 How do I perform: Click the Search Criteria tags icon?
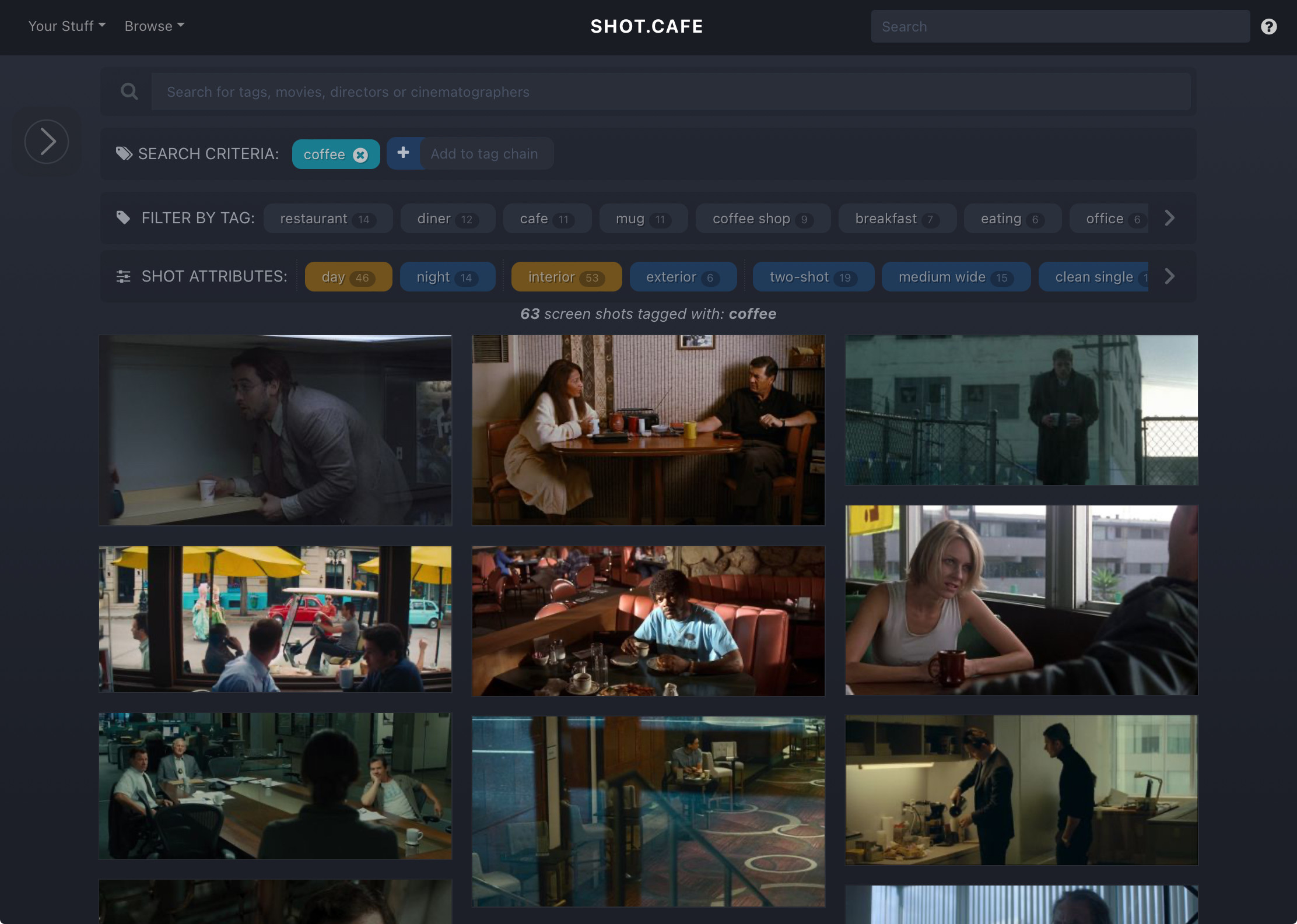point(124,154)
